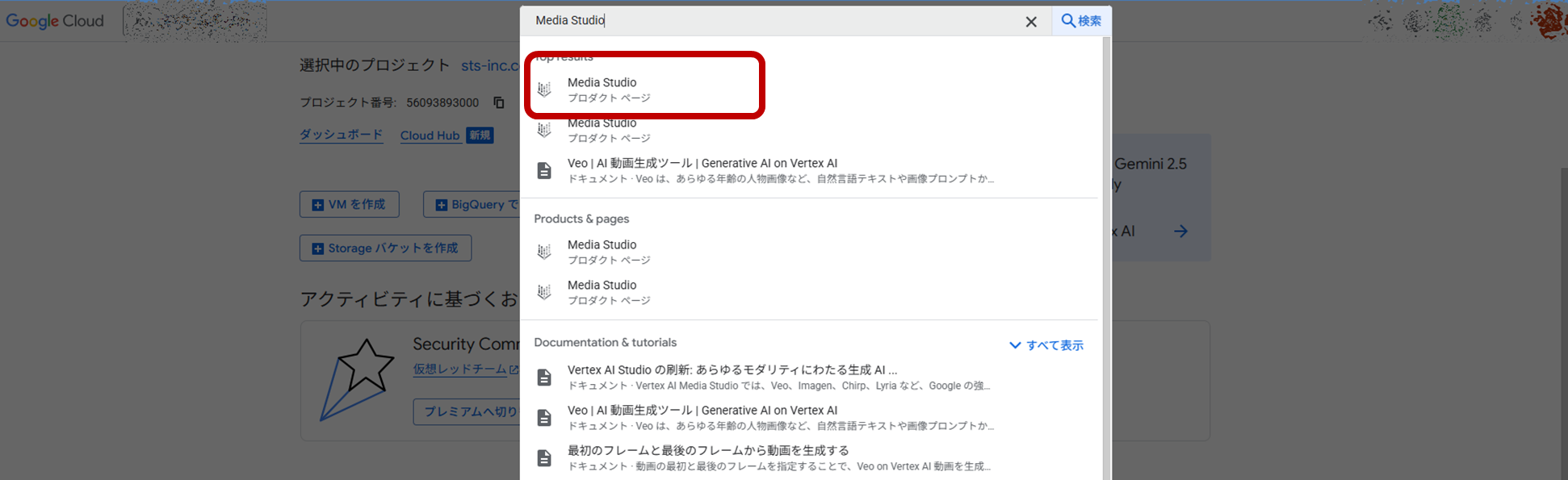This screenshot has height=480, width=1568.
Task: Click the Products & pages heading
Action: [x=581, y=219]
